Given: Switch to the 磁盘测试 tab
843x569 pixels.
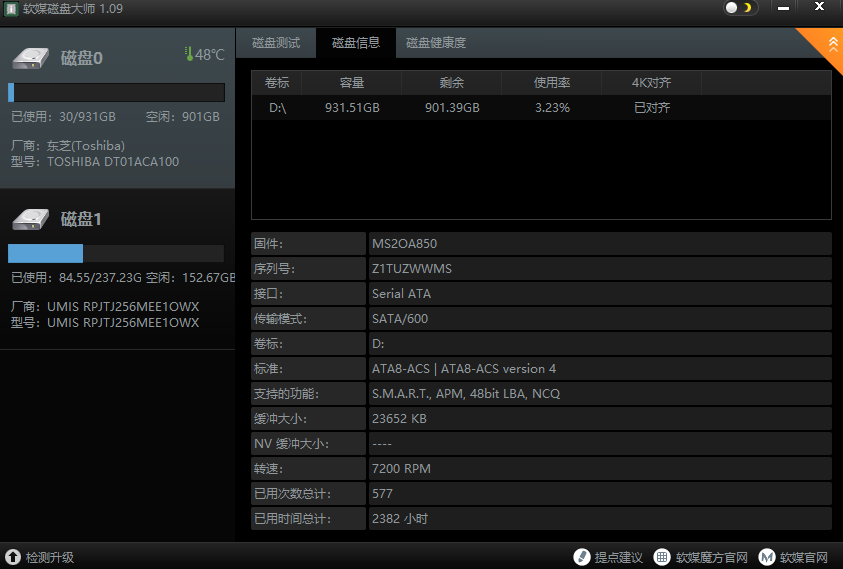Looking at the screenshot, I should click(276, 43).
